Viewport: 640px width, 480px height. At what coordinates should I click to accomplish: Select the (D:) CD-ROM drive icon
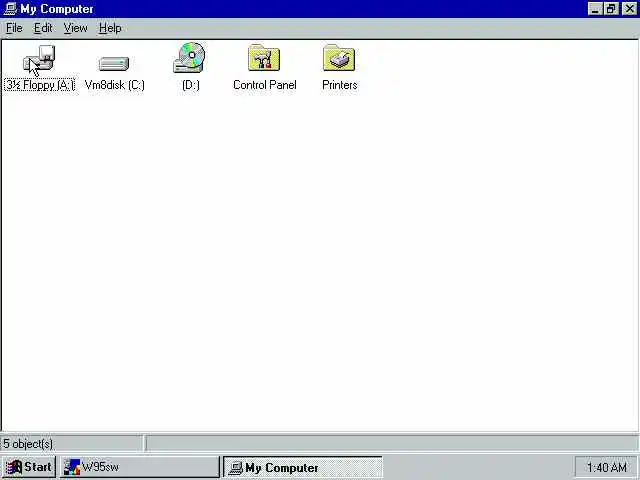[x=189, y=58]
